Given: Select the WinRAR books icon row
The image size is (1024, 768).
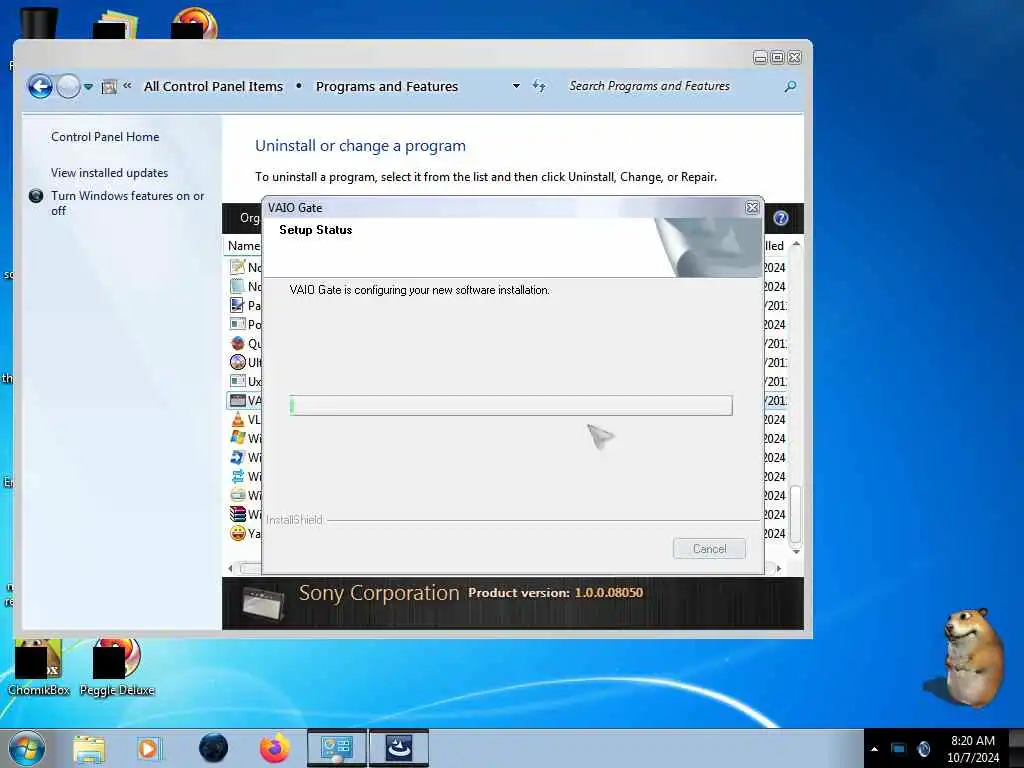Looking at the screenshot, I should [238, 514].
